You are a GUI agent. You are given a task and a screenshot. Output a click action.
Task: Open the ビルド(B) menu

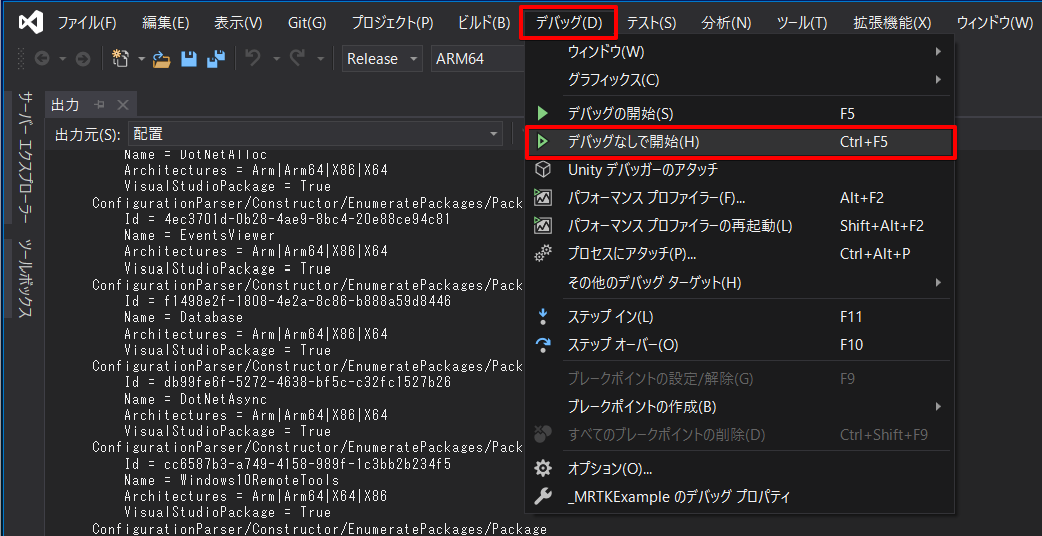[484, 23]
